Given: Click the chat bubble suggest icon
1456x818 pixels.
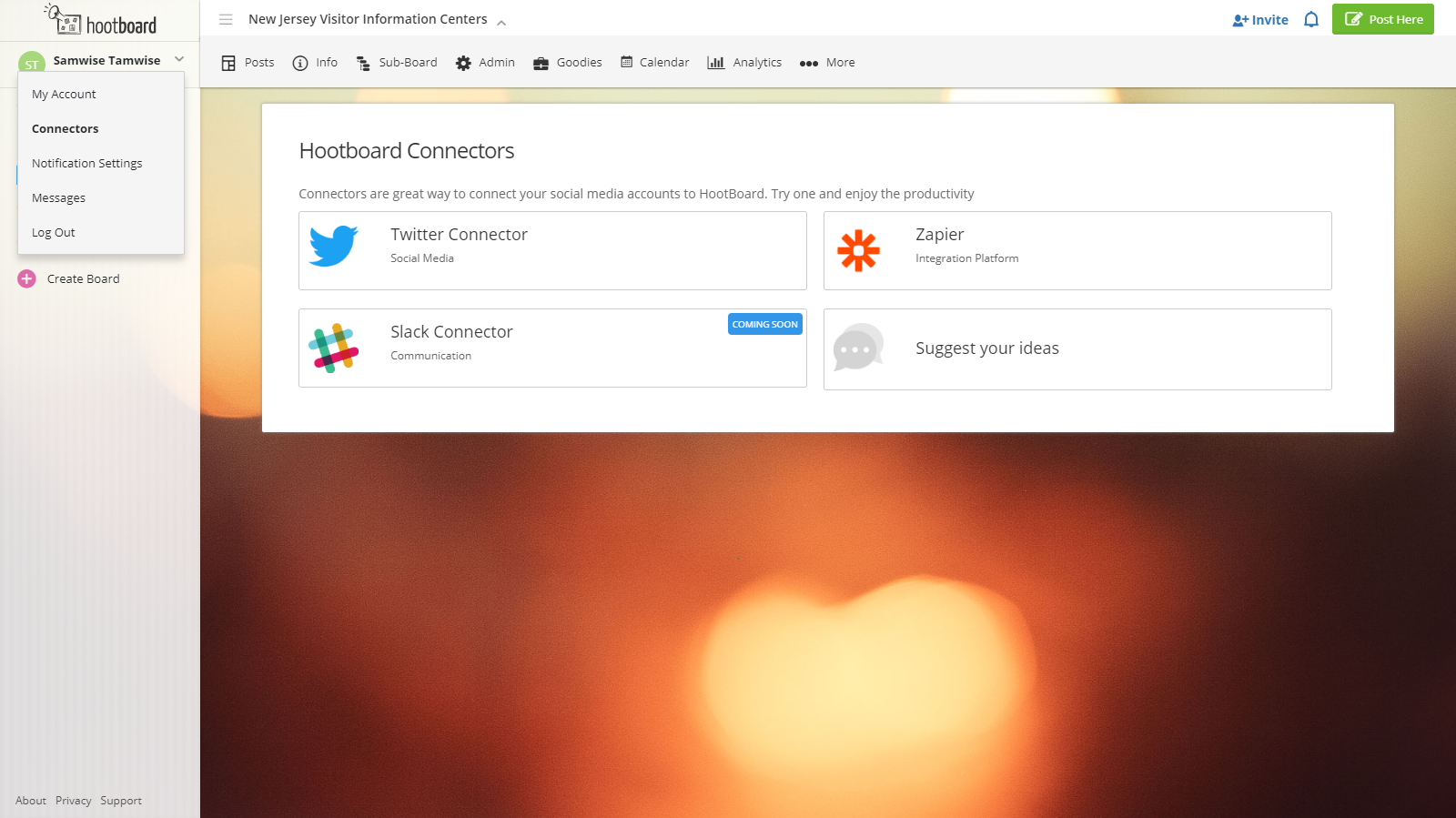Looking at the screenshot, I should coord(858,347).
